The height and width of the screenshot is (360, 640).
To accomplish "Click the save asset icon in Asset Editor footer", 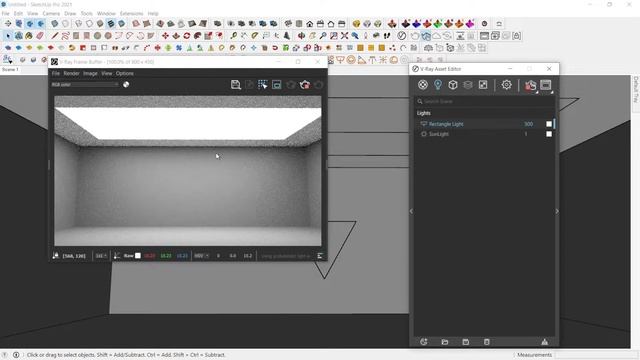I will point(466,342).
